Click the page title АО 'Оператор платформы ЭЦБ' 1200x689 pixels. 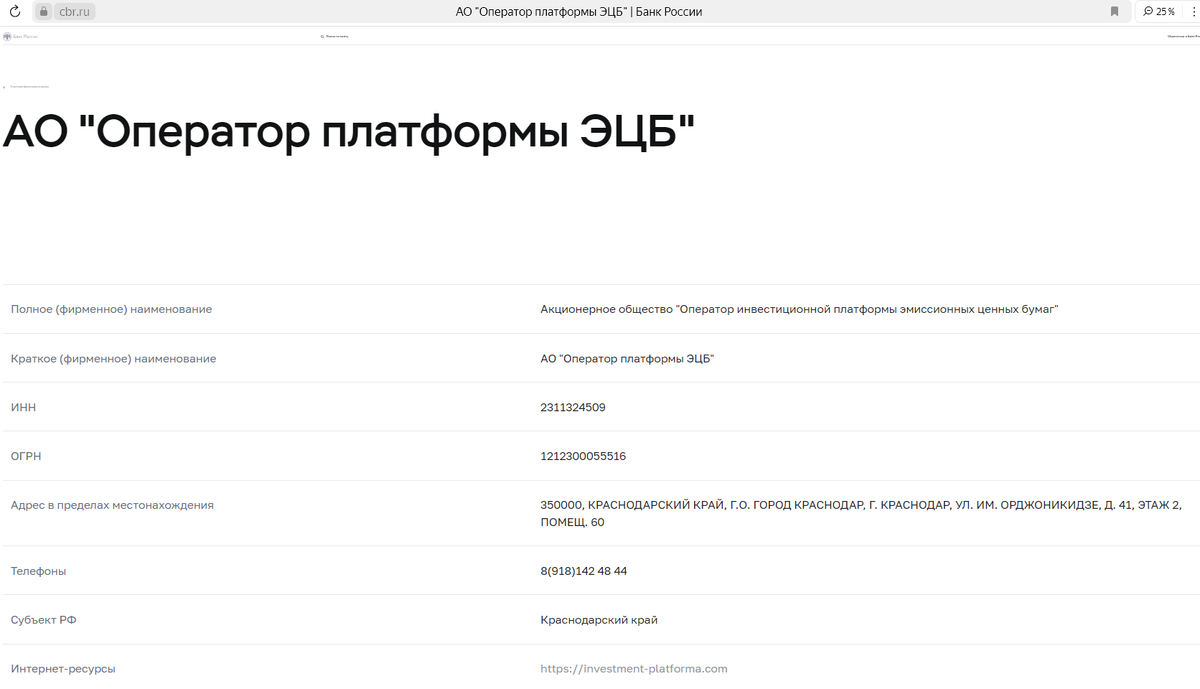click(x=350, y=130)
